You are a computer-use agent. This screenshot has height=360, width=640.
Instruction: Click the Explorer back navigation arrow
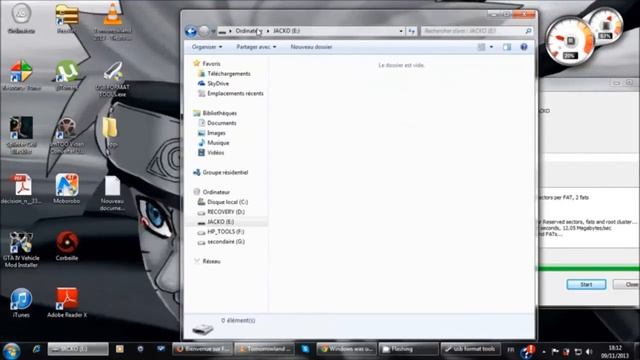pos(191,31)
